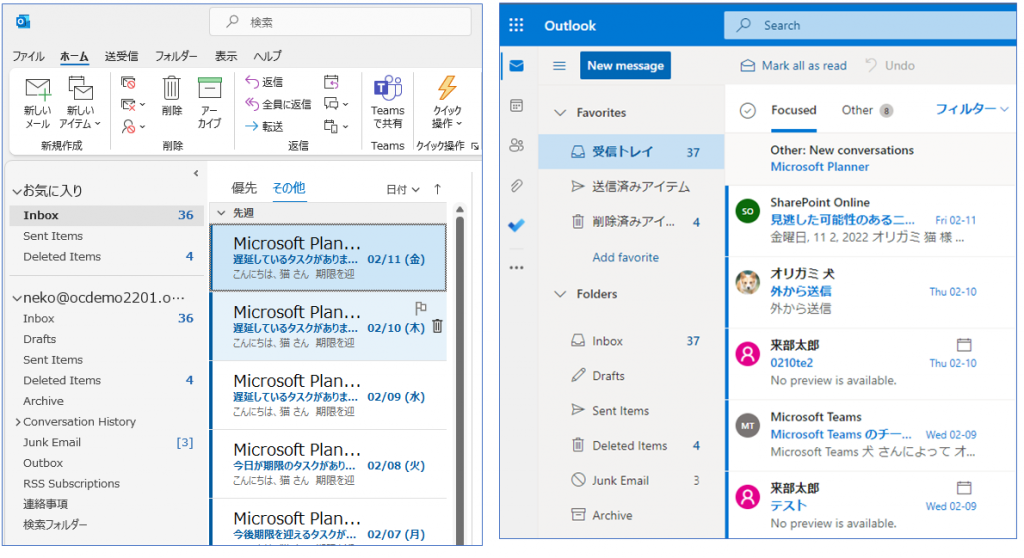Click 転送 forward in ribbon
This screenshot has height=558, width=1024.
click(264, 126)
